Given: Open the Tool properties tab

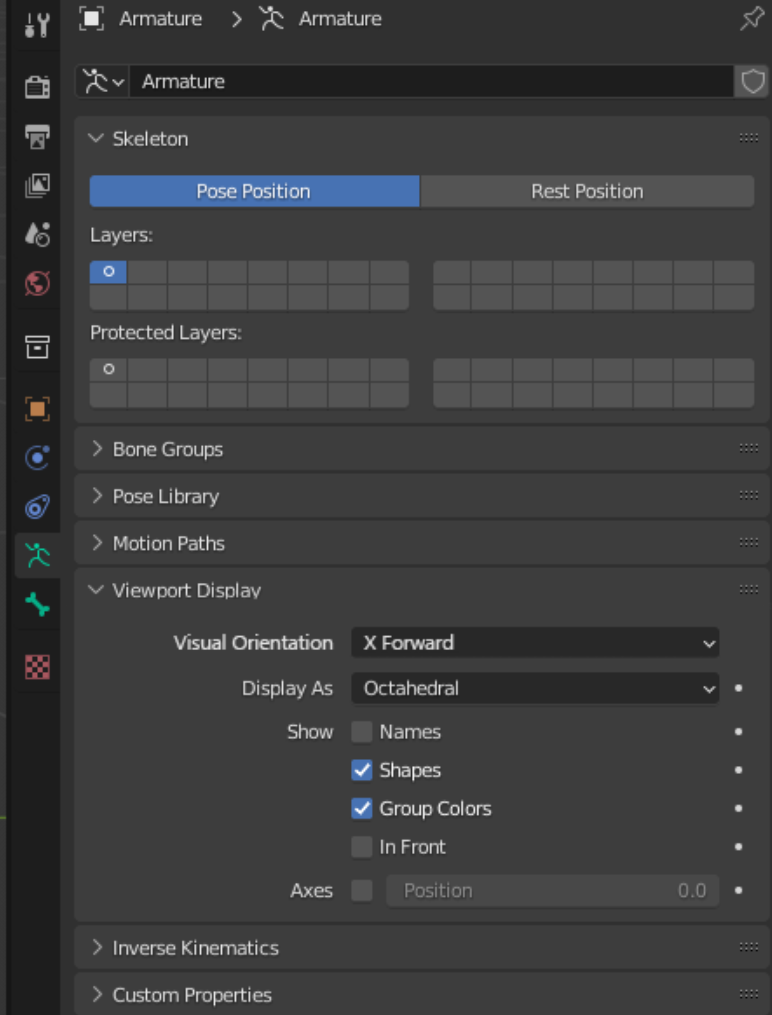Looking at the screenshot, I should 37,25.
